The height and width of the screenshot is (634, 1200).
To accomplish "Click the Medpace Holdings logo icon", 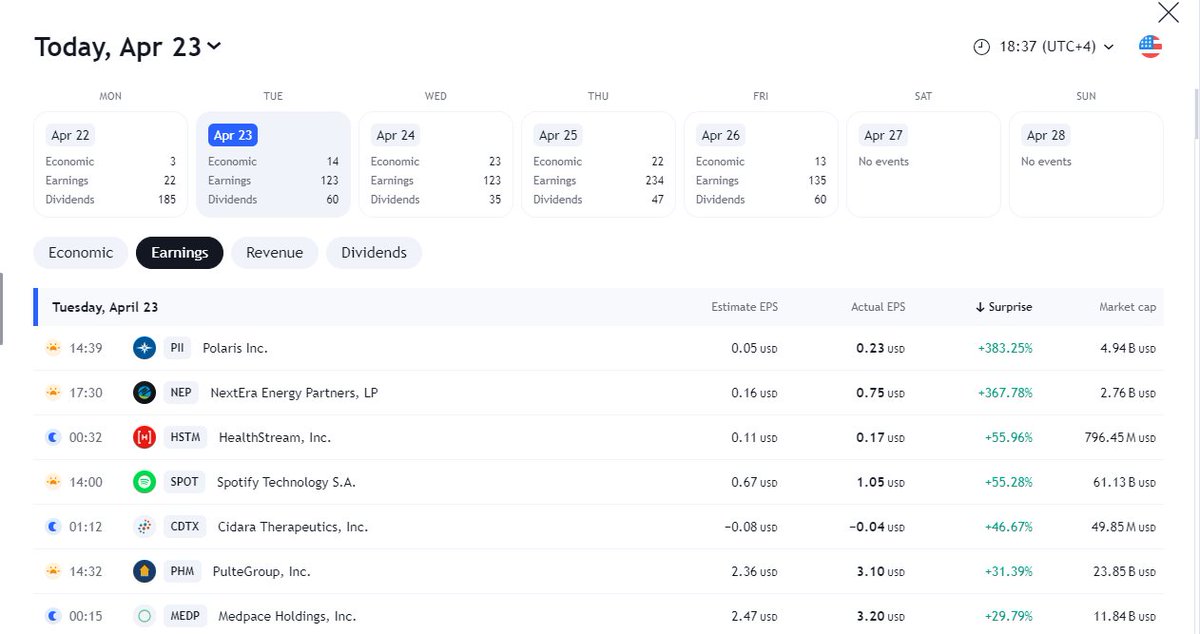I will (144, 617).
